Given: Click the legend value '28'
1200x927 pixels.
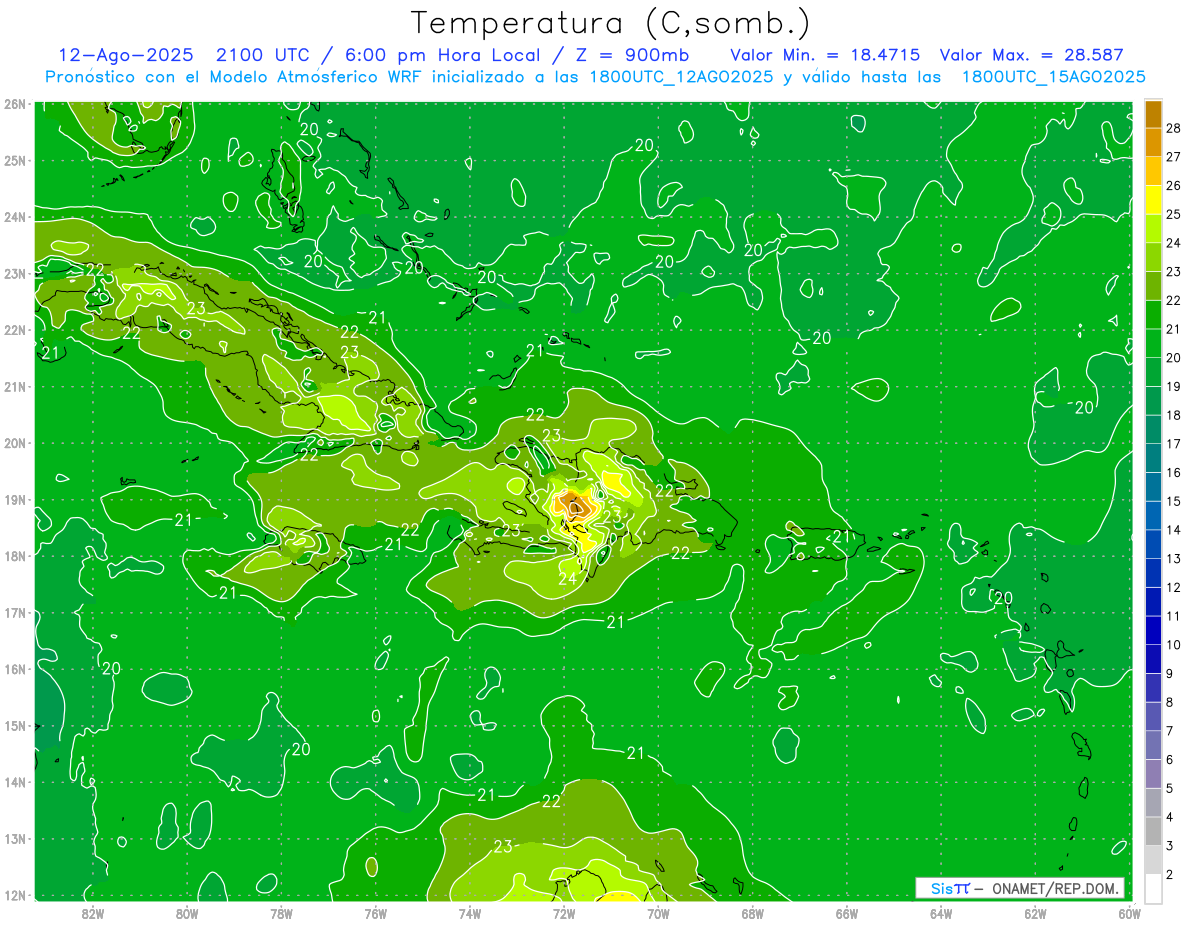Looking at the screenshot, I should tap(1173, 128).
